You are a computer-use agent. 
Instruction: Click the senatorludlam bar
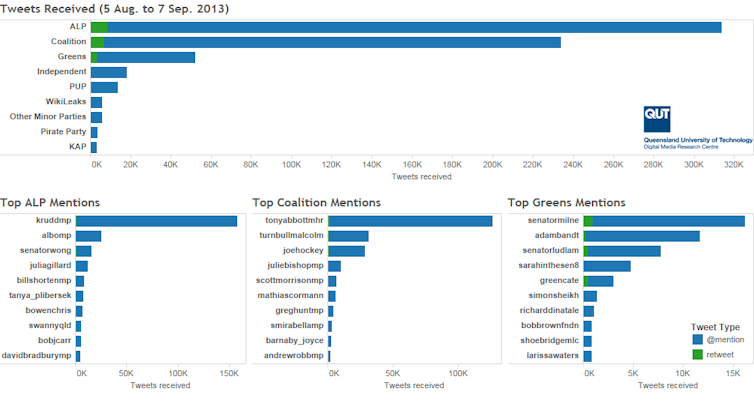(622, 251)
